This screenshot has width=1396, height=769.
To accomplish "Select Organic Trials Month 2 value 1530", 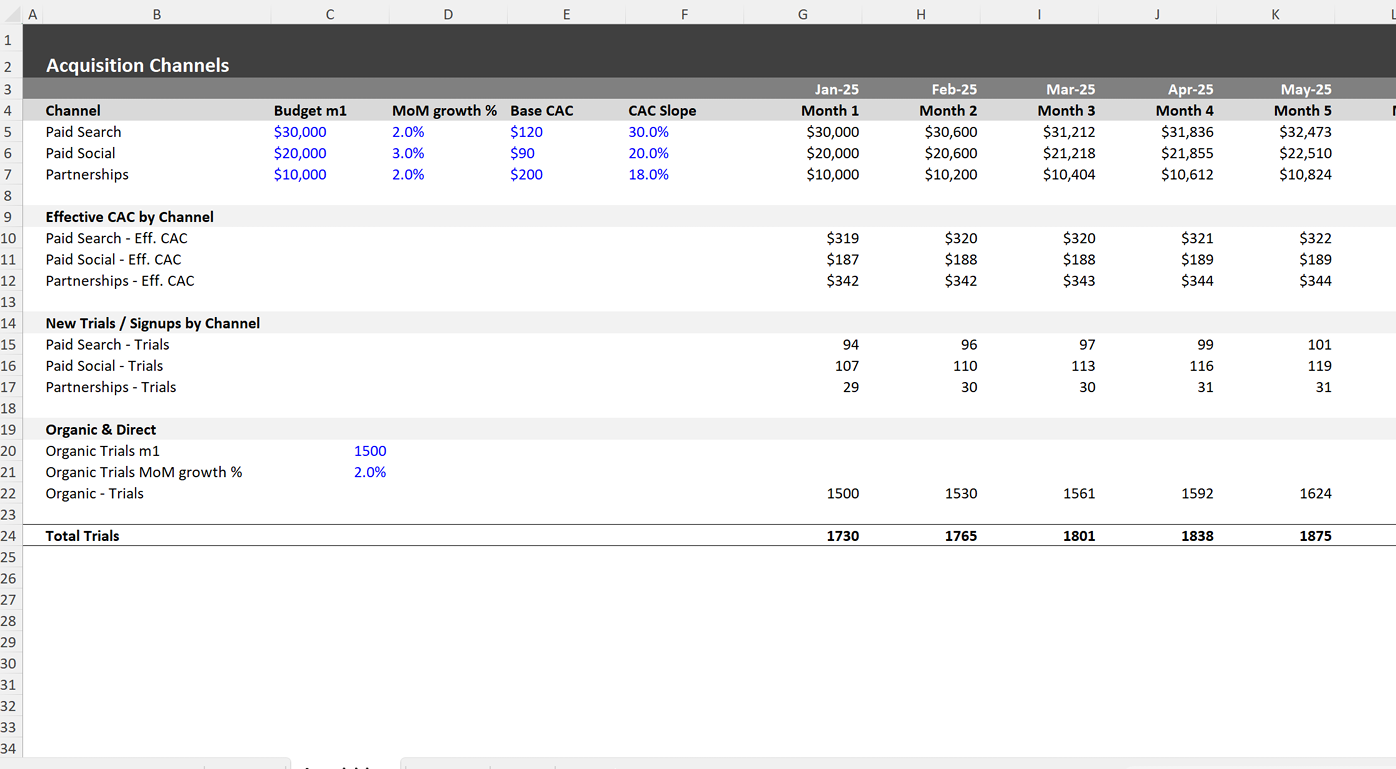I will [961, 493].
